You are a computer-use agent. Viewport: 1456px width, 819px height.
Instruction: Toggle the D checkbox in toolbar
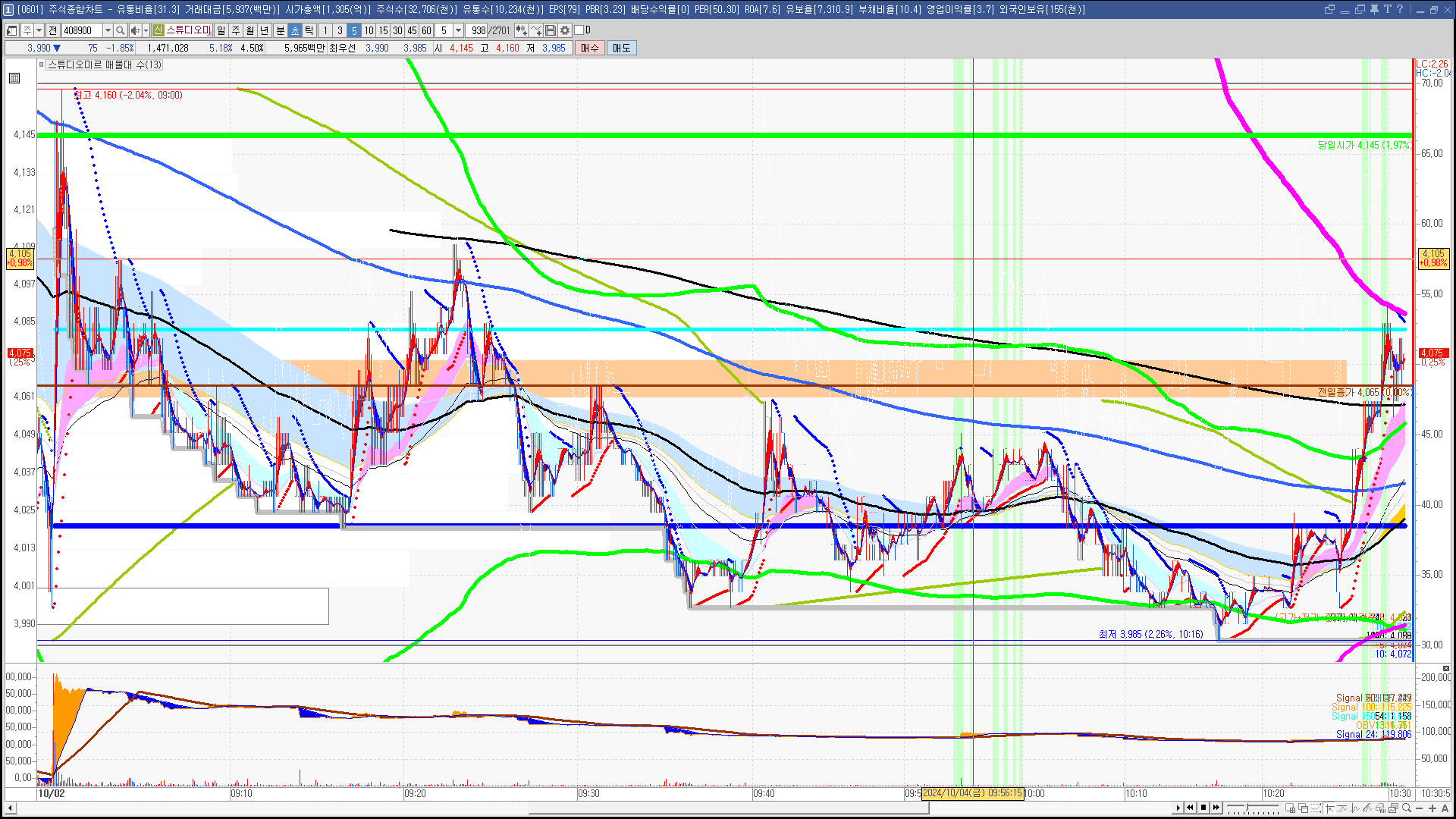coord(579,30)
